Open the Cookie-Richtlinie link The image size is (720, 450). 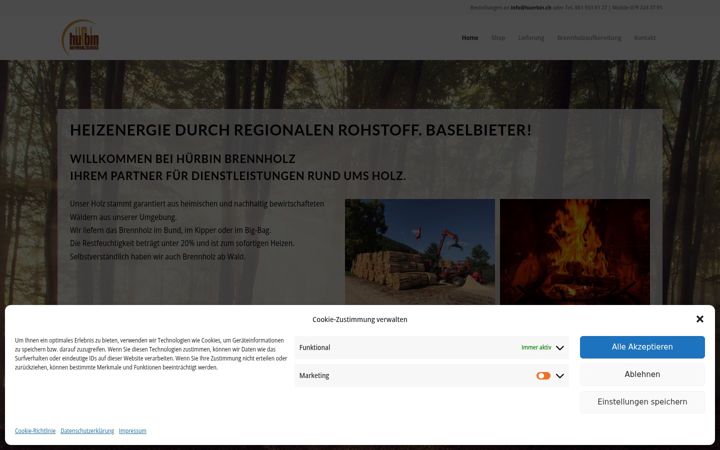[35, 431]
